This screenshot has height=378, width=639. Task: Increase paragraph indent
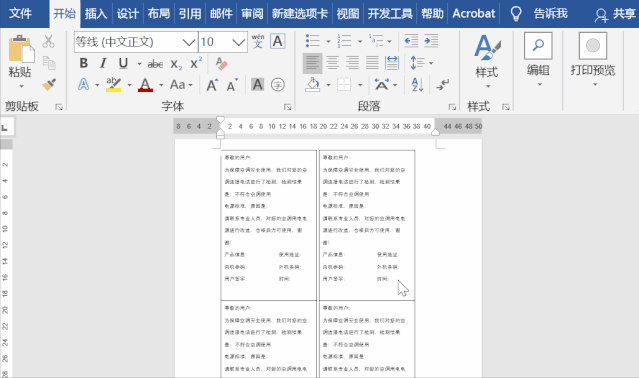pos(431,41)
